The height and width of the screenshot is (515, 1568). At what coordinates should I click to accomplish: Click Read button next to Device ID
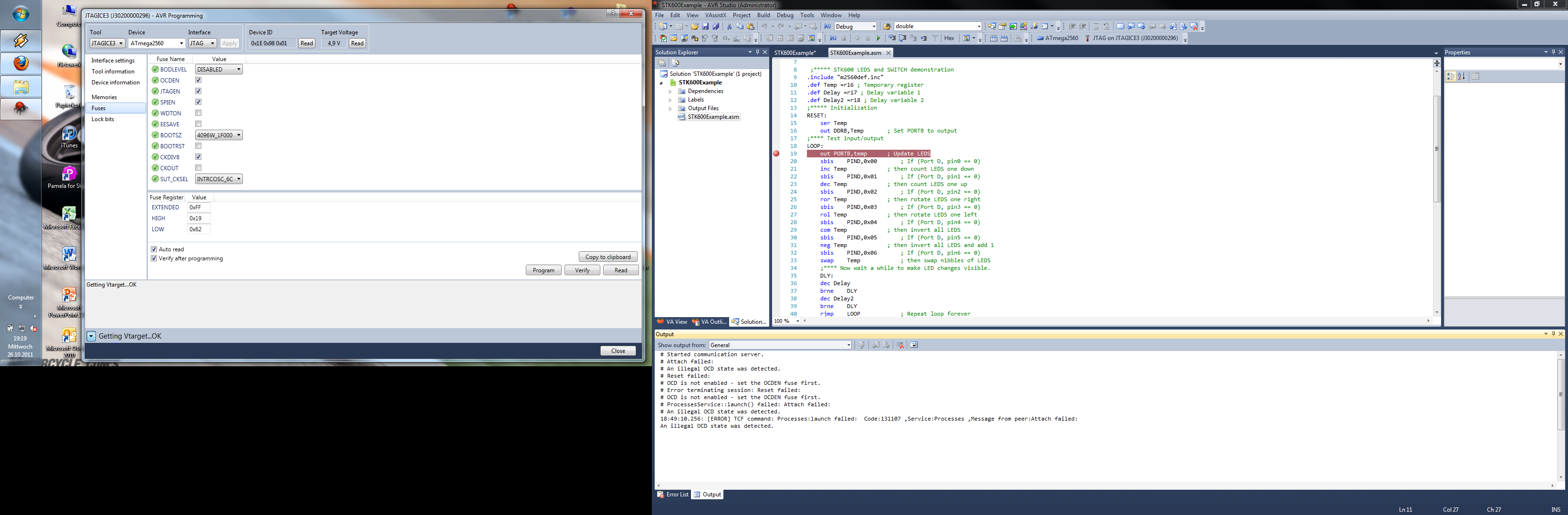(307, 43)
